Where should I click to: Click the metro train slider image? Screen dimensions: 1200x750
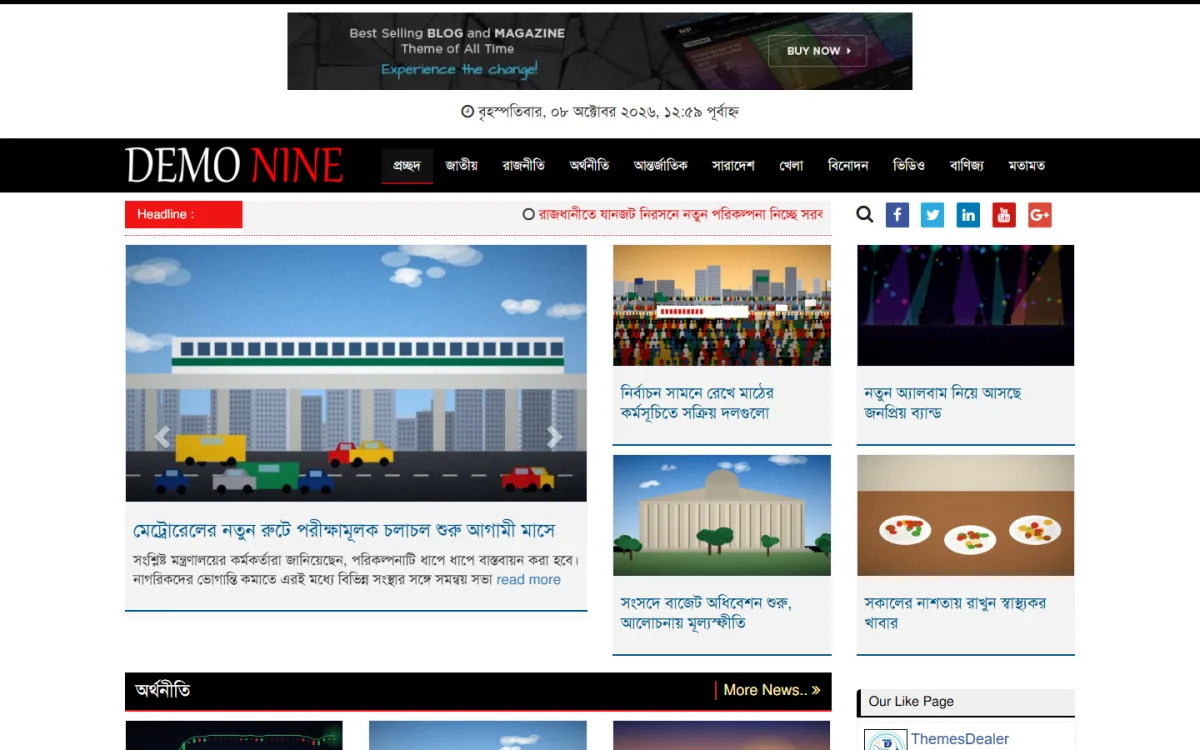[x=356, y=373]
